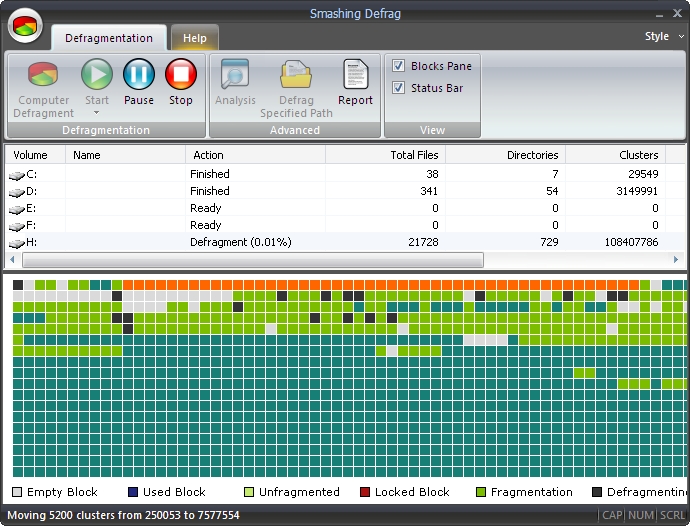Click the 3149991 clusters value
690x526 pixels.
tap(637, 191)
